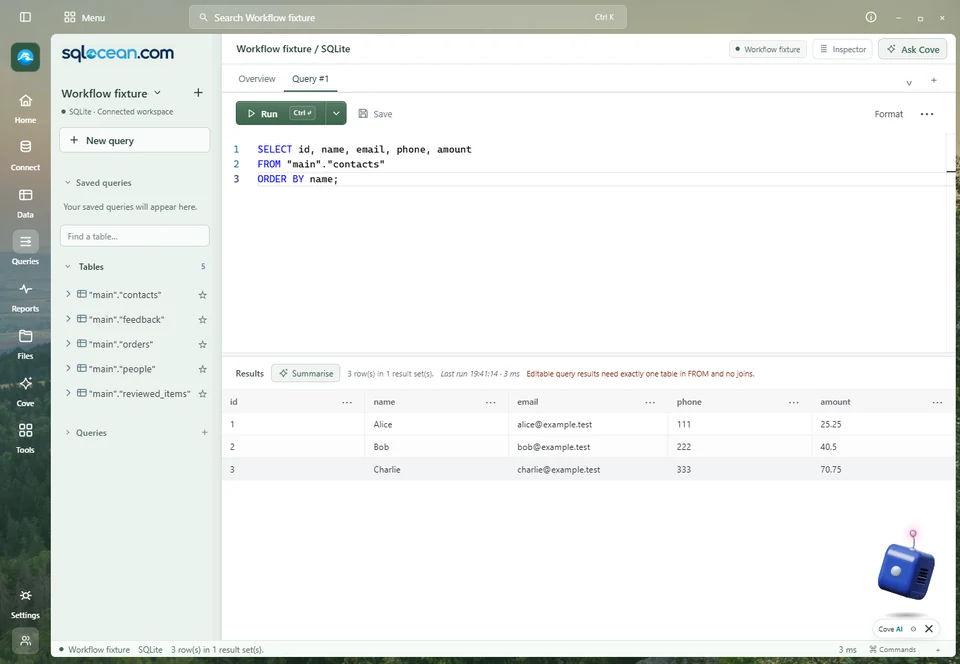Open the Files sidebar icon

(25, 344)
